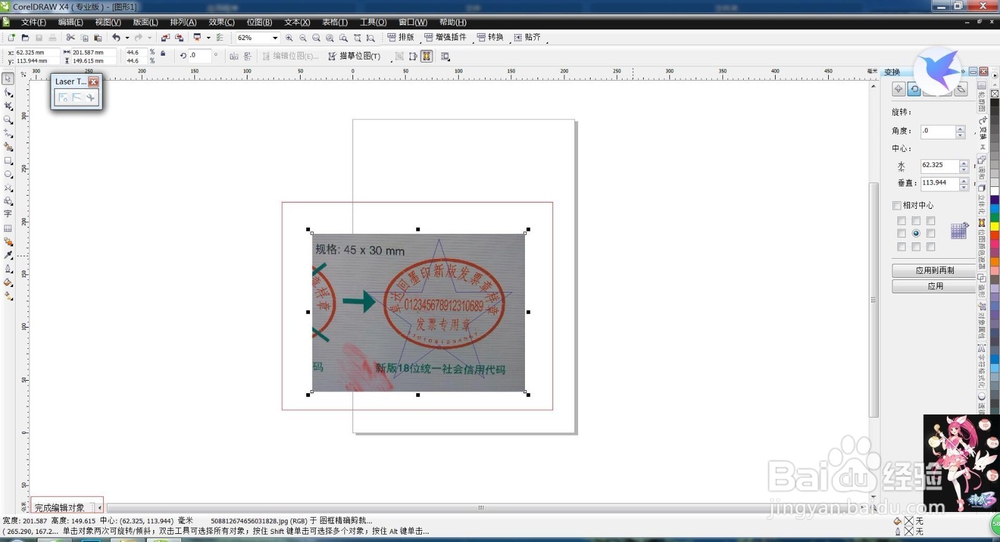Select the Text tool (字) in toolbox

(x=8, y=214)
